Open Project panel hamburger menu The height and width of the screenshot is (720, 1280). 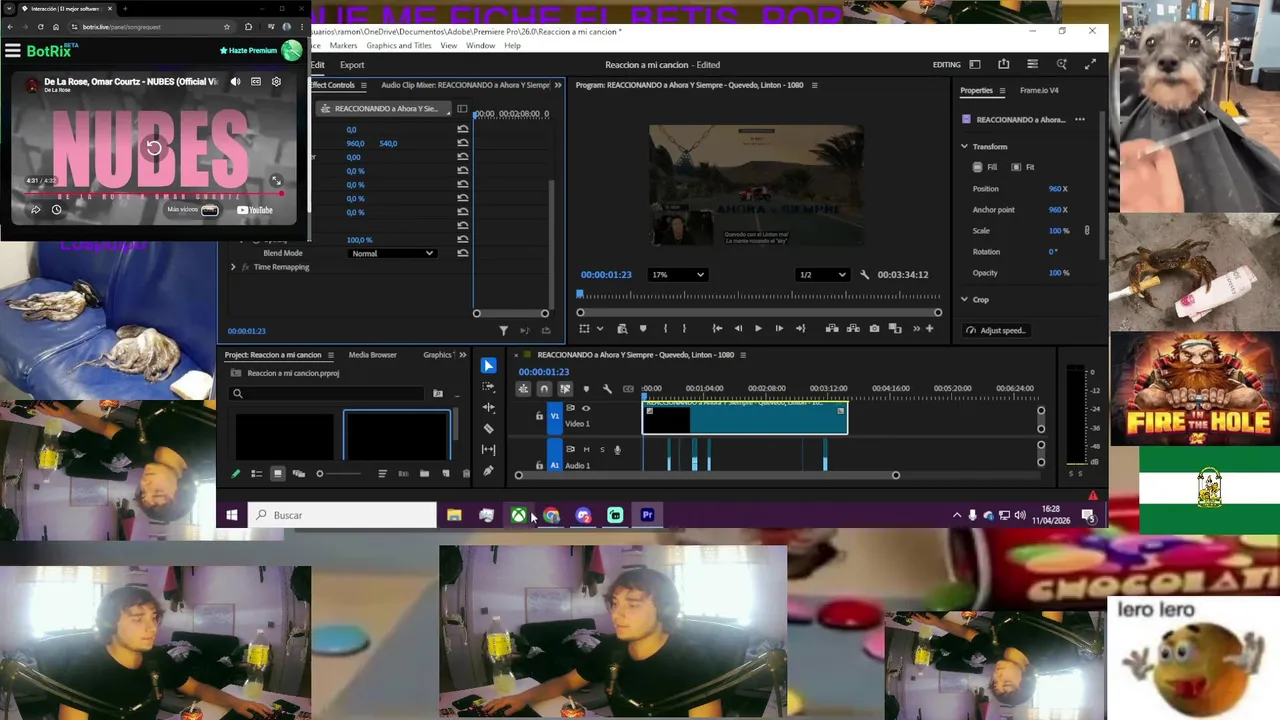330,355
